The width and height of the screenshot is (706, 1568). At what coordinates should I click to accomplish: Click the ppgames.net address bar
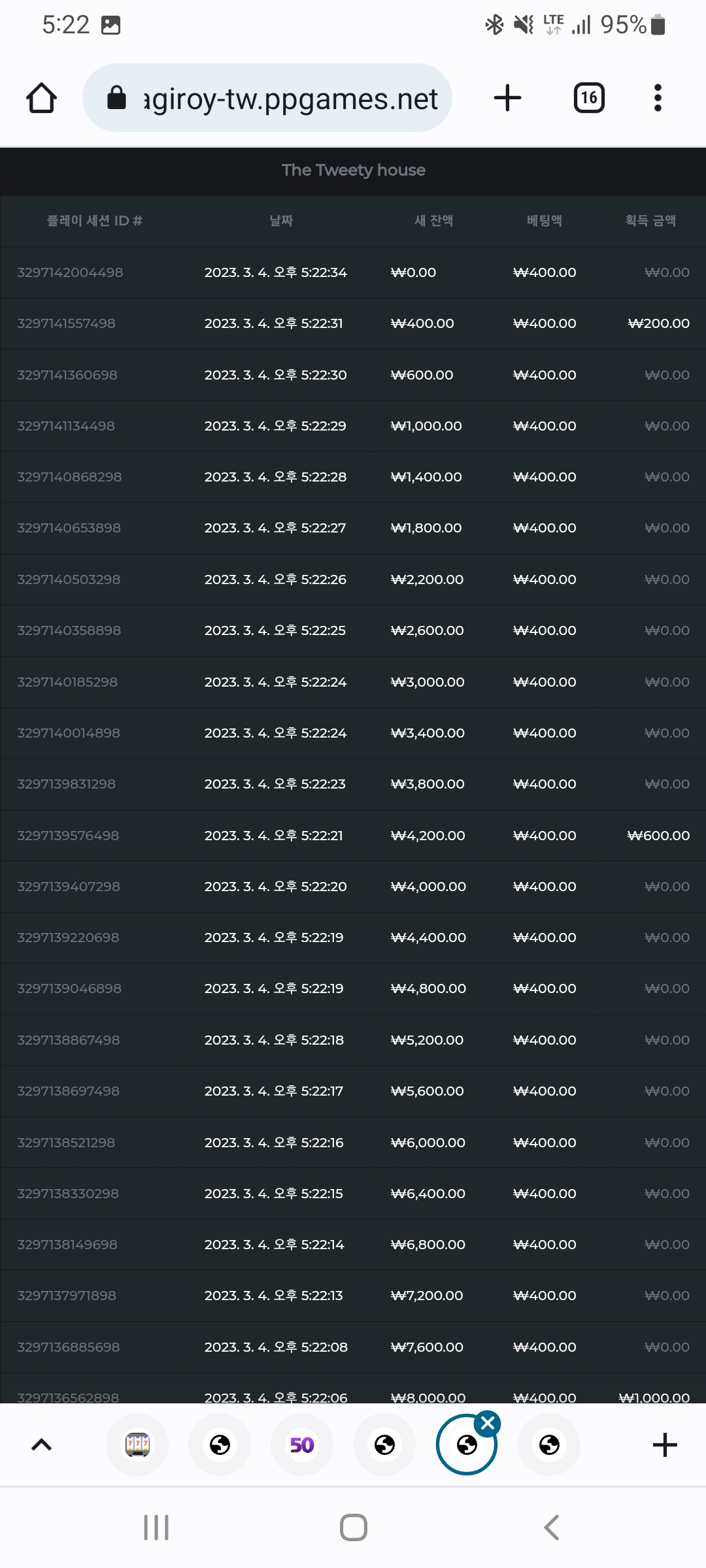click(x=267, y=98)
